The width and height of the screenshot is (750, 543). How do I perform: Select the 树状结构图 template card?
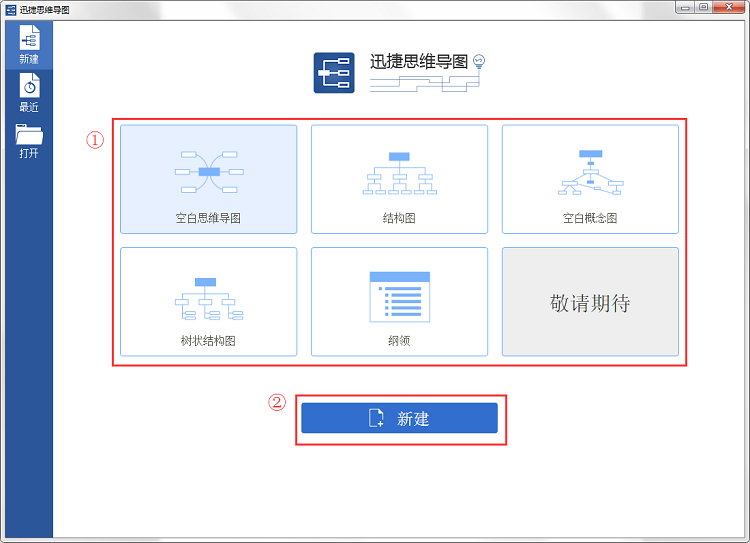point(209,302)
